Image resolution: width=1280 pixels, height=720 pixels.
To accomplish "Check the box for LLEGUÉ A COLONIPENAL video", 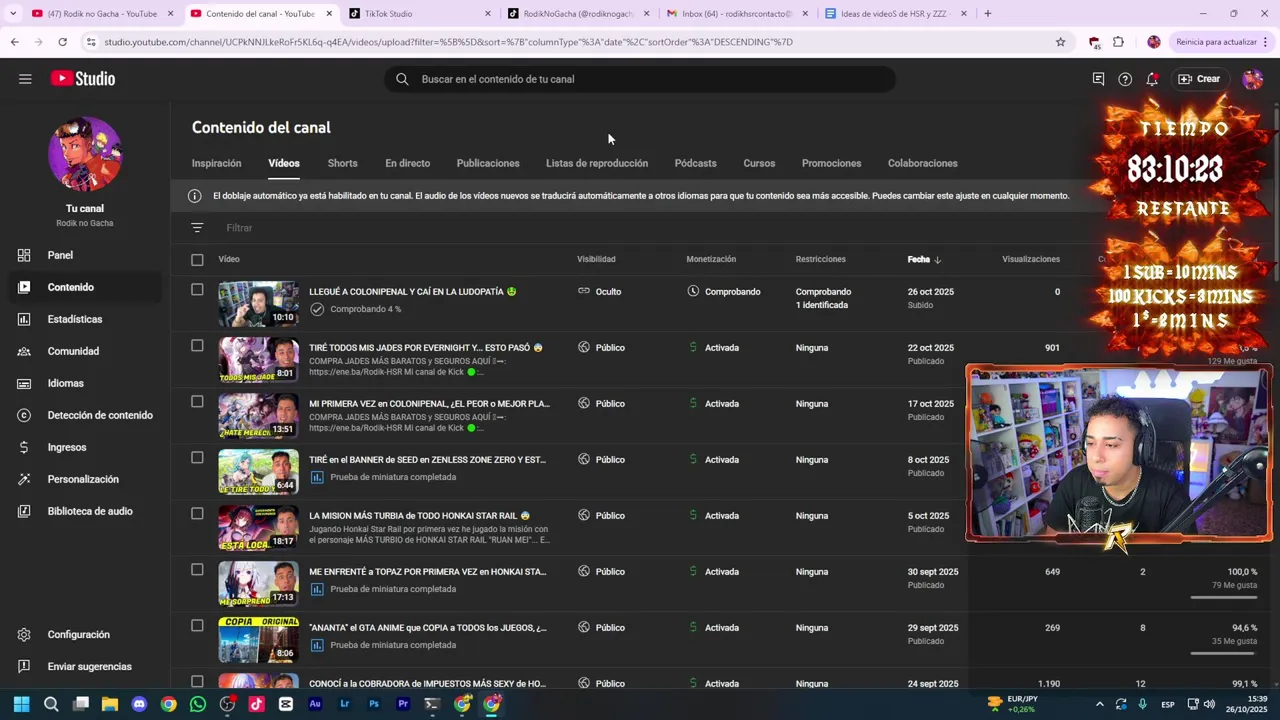I will 197,290.
